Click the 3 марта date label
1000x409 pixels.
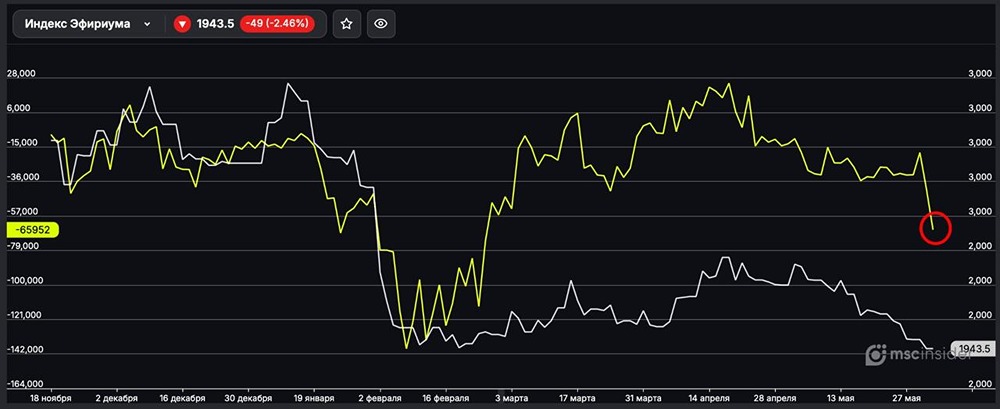pos(511,398)
